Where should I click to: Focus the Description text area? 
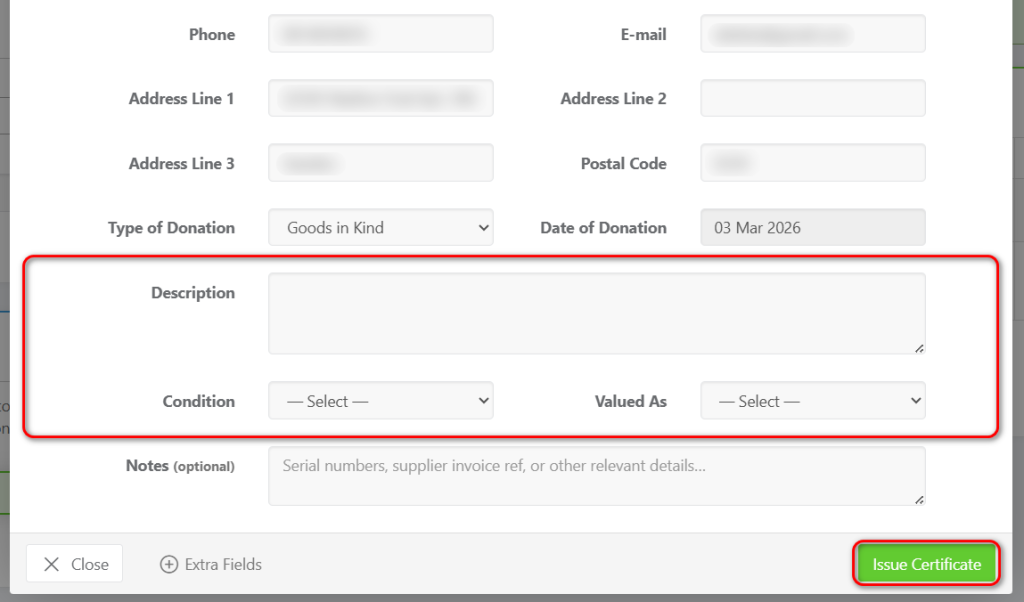(x=596, y=313)
